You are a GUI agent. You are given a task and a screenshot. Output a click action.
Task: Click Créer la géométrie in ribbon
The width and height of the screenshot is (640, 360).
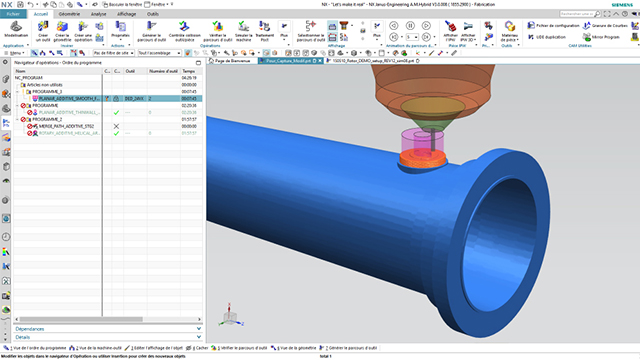pos(62,32)
